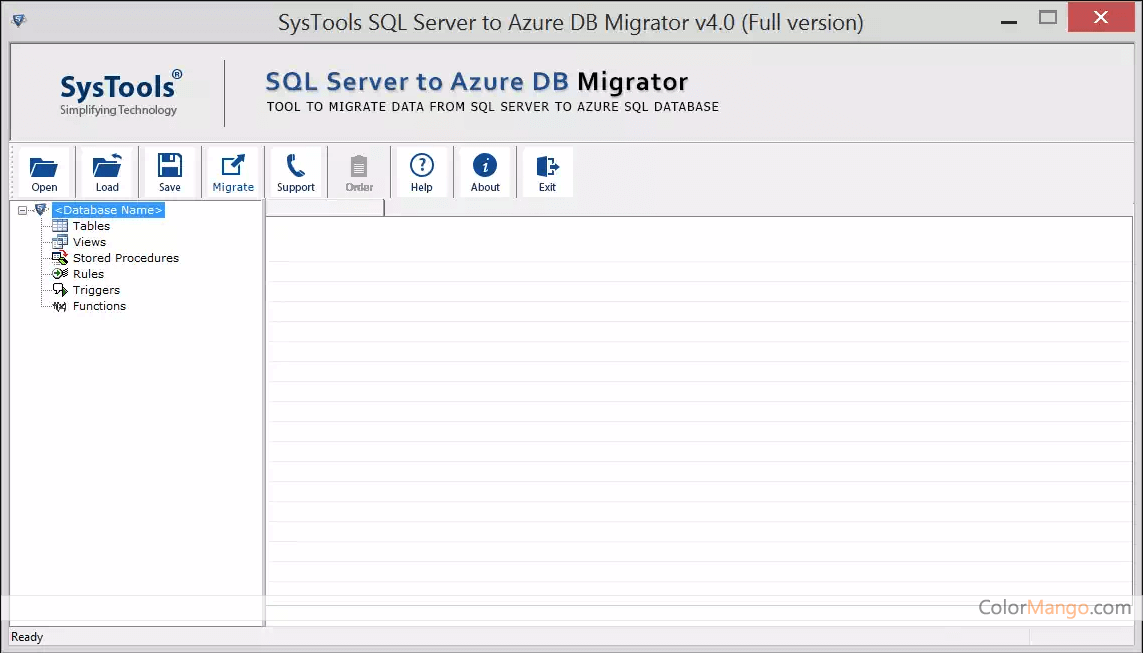The image size is (1143, 653).
Task: Select the <Database Name> root node
Action: (109, 210)
